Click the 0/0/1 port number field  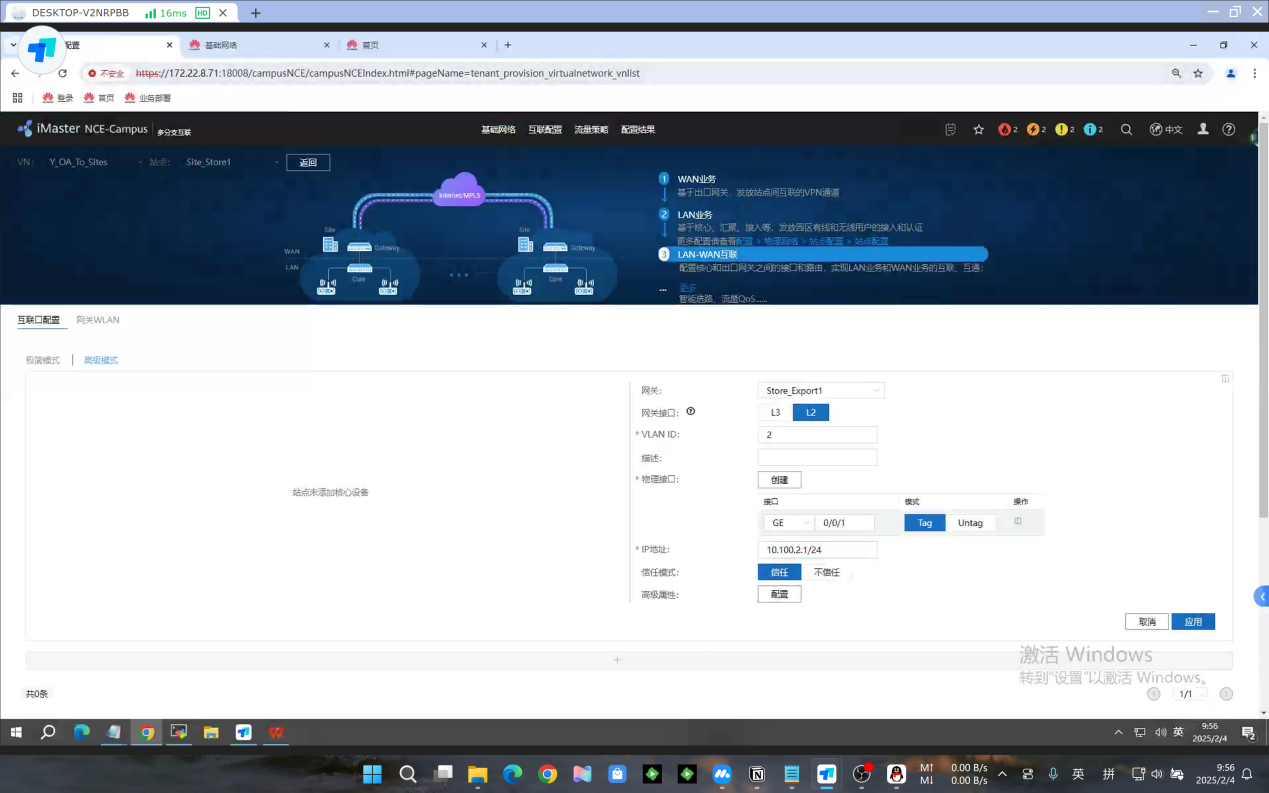click(x=845, y=522)
